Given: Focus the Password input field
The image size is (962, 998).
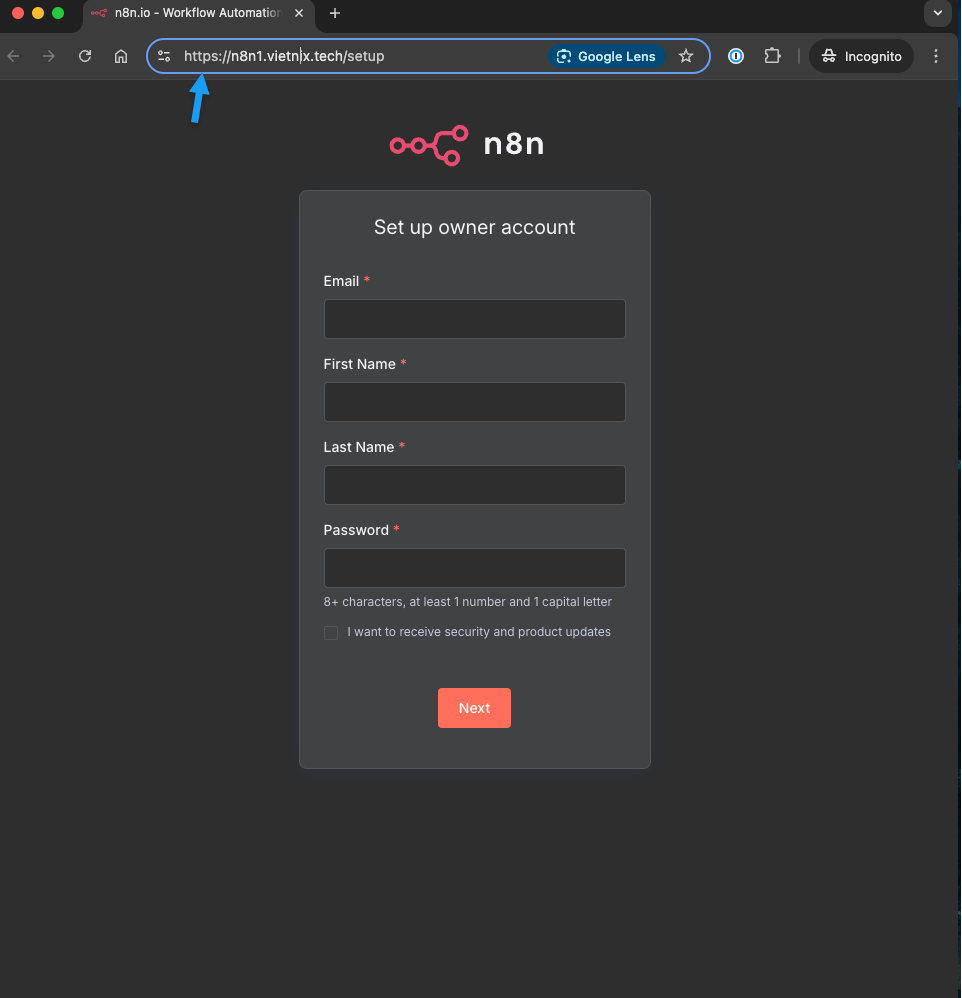Looking at the screenshot, I should (x=474, y=568).
